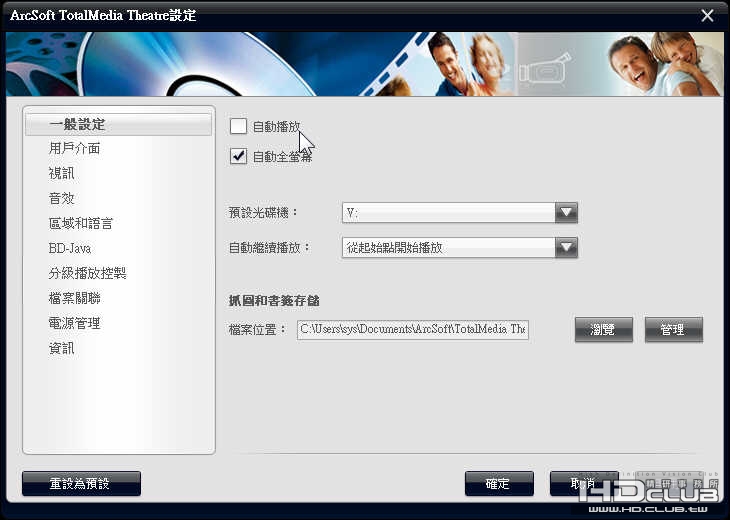Open the 預設光碟機 drive dropdown arrow

pos(566,213)
